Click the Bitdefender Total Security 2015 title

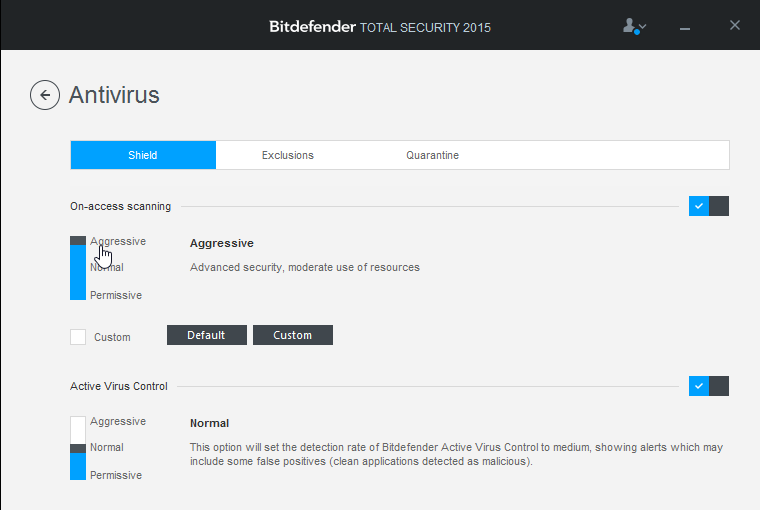click(x=380, y=27)
